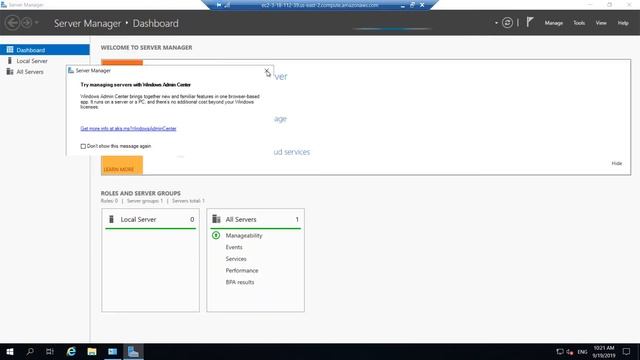Viewport: 640px width, 360px height.
Task: Click the All Servers tile icon
Action: (x=216, y=219)
